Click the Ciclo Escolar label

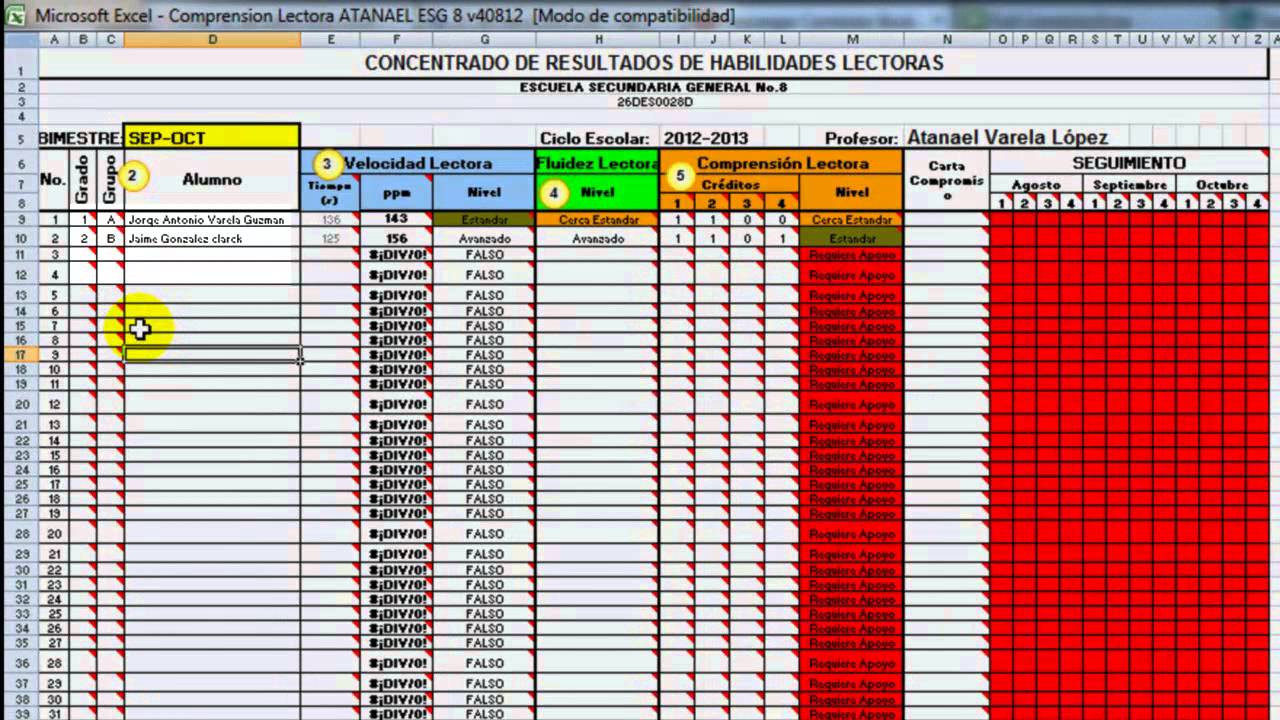[595, 139]
